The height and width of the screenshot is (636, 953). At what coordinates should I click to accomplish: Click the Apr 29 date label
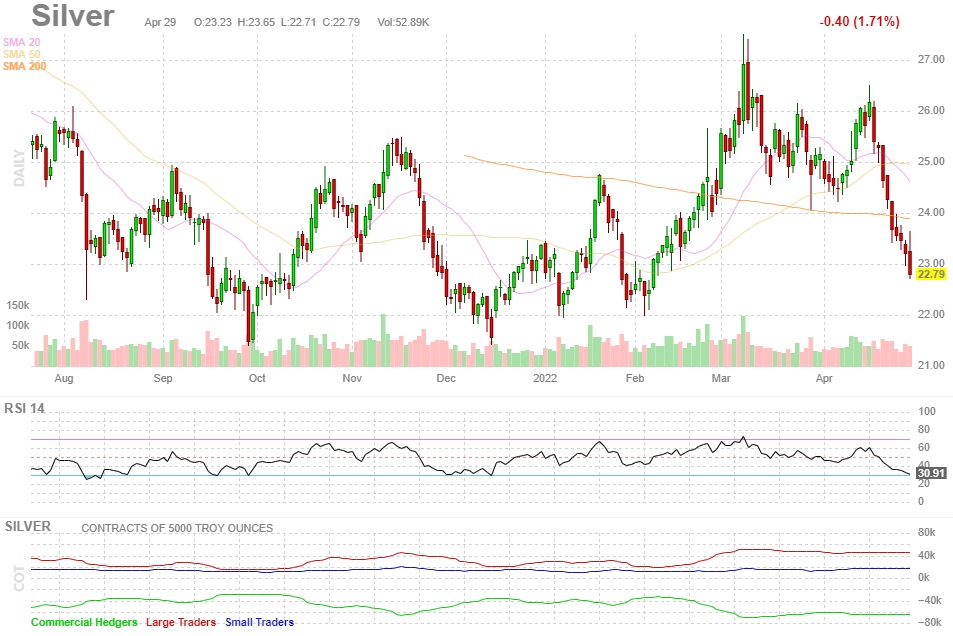point(160,22)
